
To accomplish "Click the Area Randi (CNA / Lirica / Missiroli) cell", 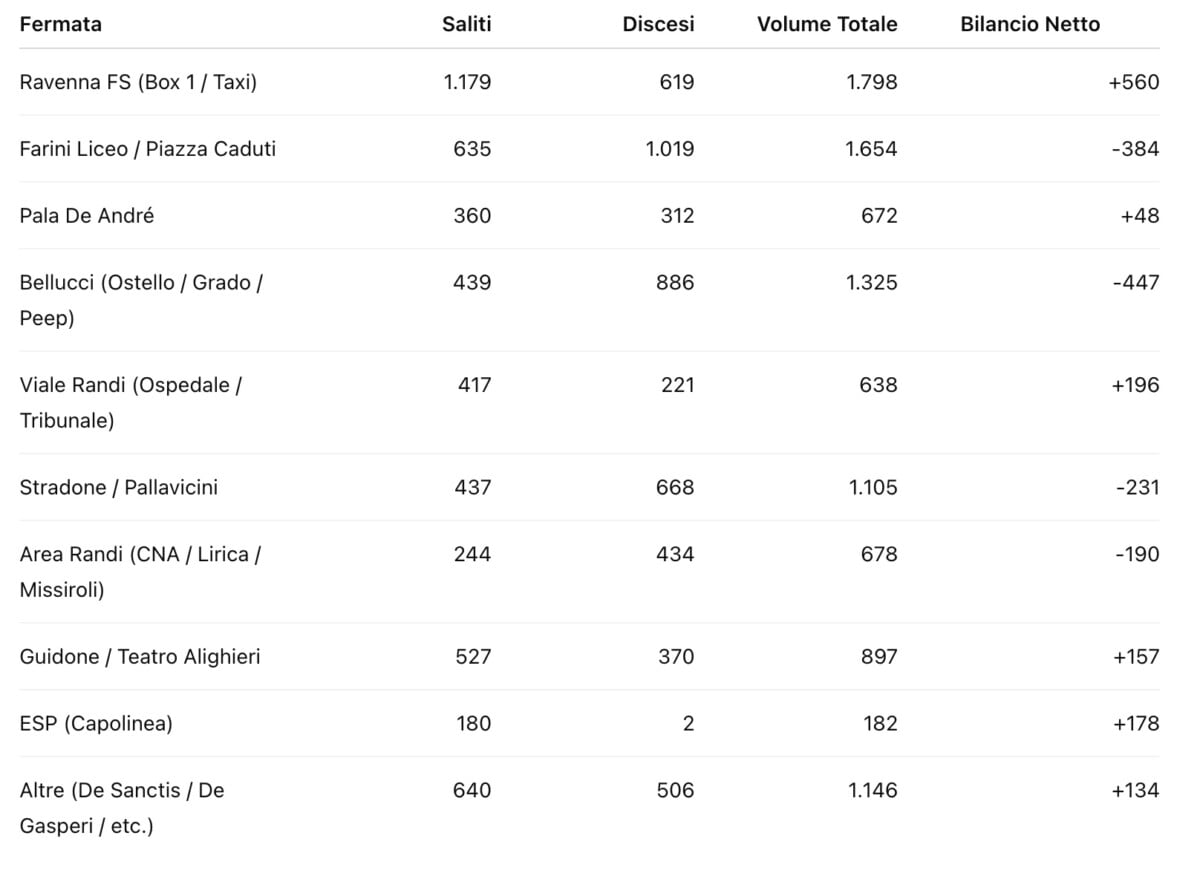I will pyautogui.click(x=140, y=572).
